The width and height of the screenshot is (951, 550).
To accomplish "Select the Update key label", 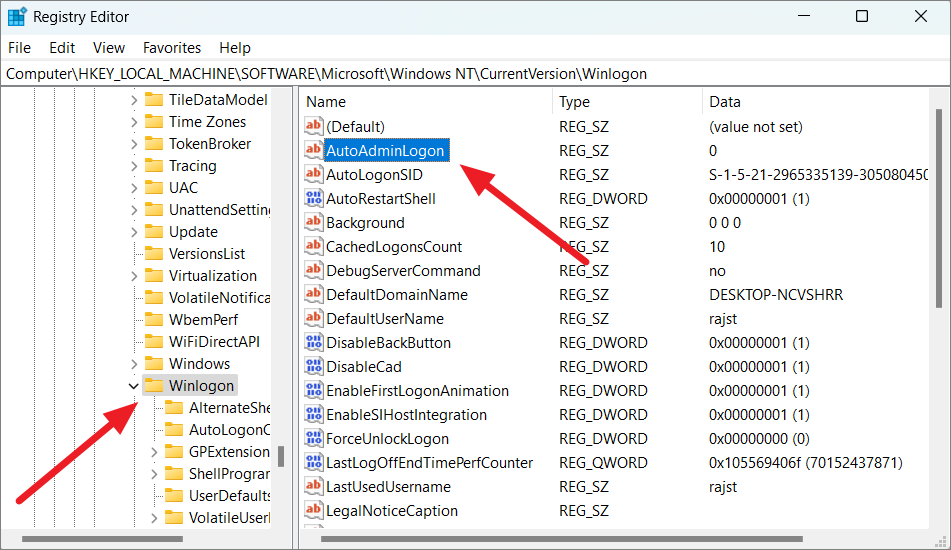I will pos(193,232).
